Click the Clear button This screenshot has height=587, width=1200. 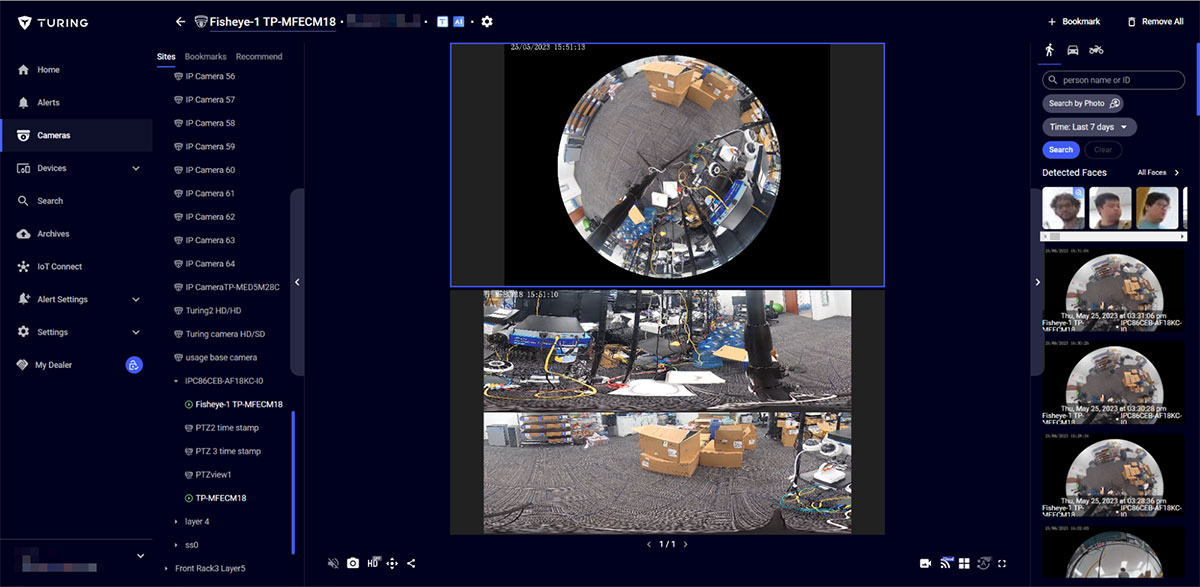point(1103,150)
